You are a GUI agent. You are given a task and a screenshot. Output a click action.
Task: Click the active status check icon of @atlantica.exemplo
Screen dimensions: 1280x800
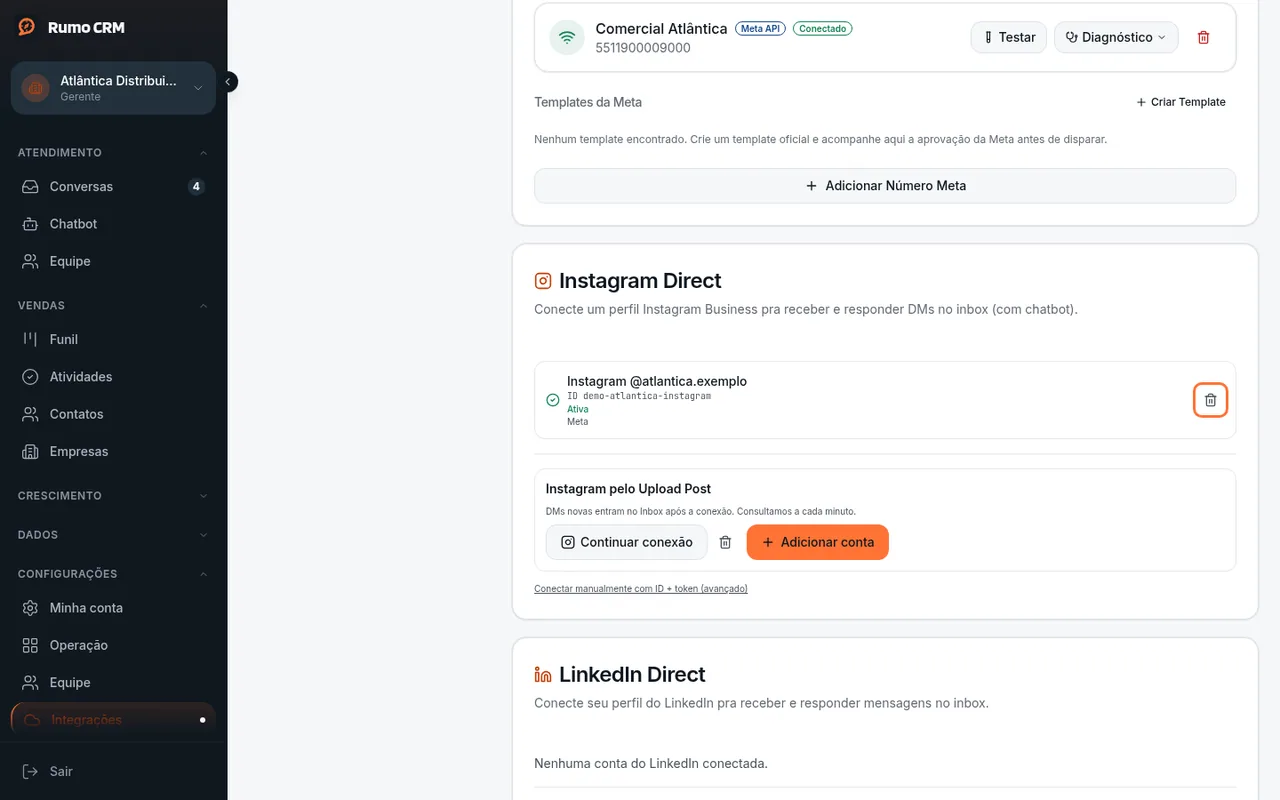(x=553, y=400)
